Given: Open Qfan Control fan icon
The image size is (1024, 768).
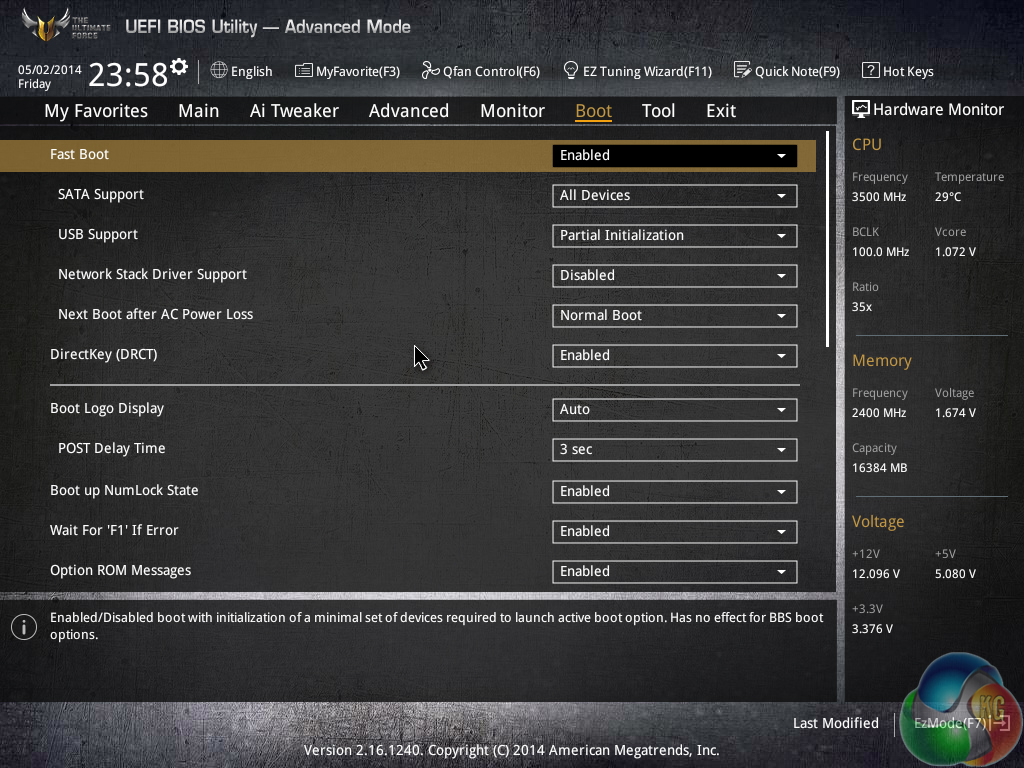Looking at the screenshot, I should point(431,71).
